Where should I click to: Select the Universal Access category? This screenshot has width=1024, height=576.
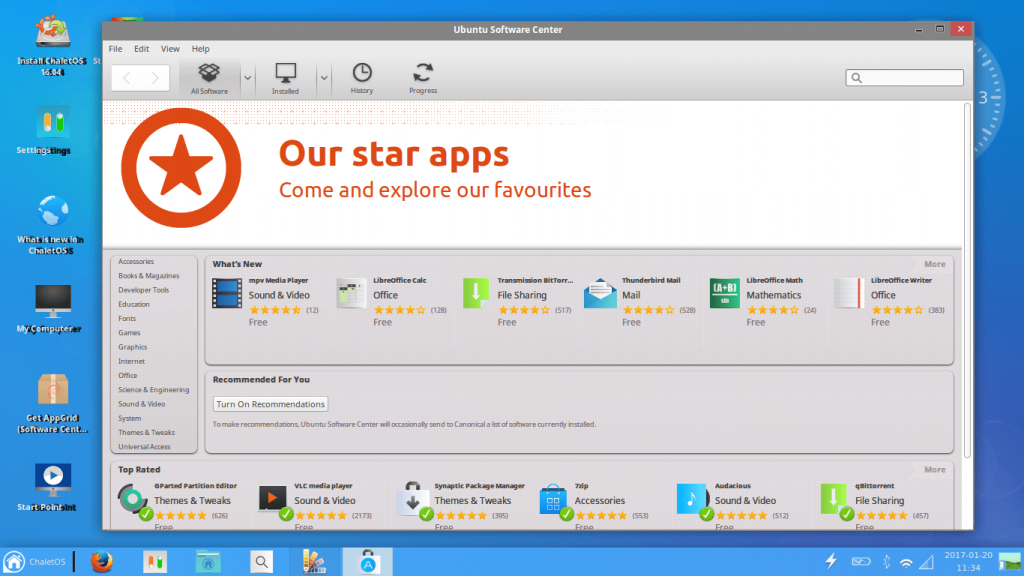point(144,447)
